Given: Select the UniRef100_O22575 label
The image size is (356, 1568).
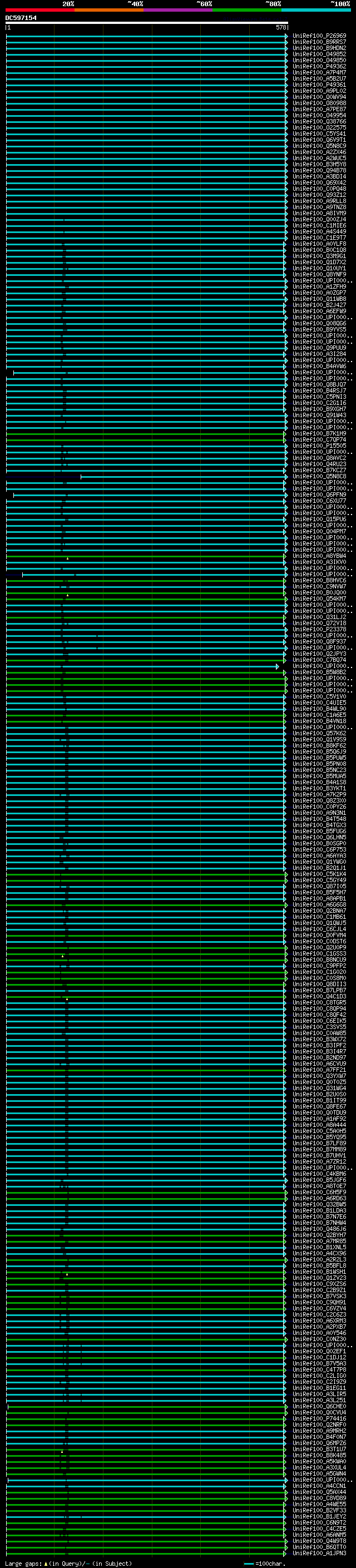Looking at the screenshot, I should [319, 127].
